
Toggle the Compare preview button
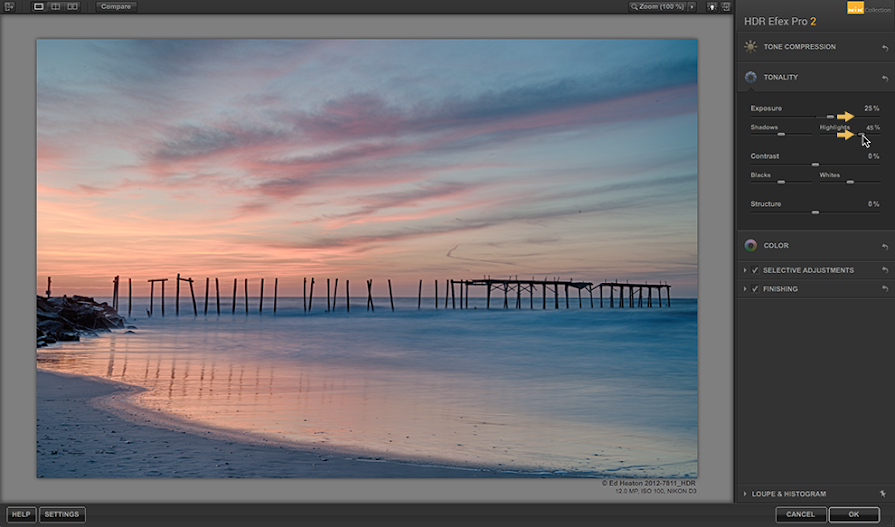[116, 7]
